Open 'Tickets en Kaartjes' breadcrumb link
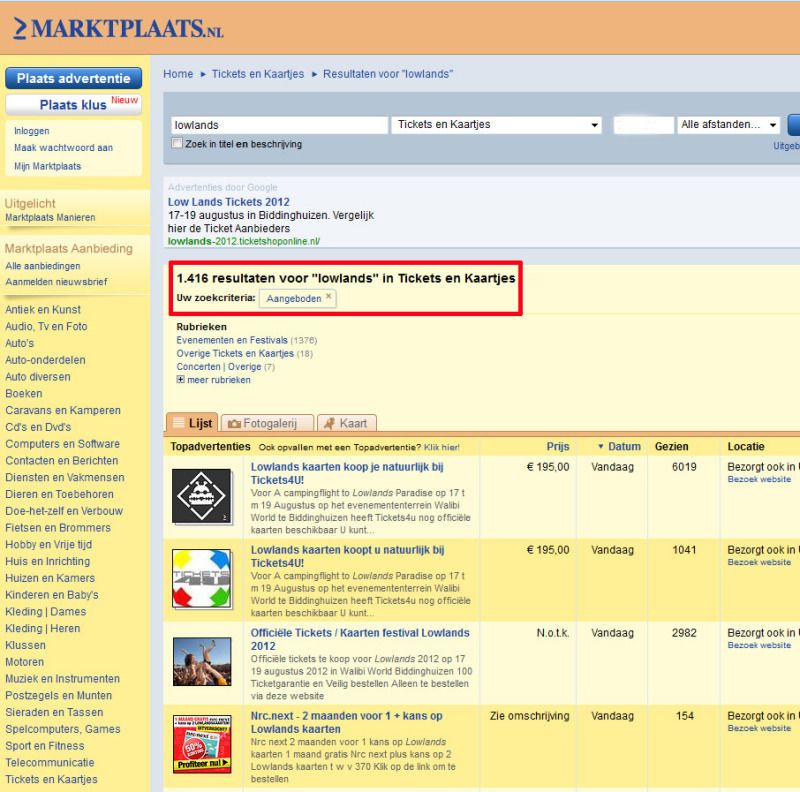 click(258, 74)
